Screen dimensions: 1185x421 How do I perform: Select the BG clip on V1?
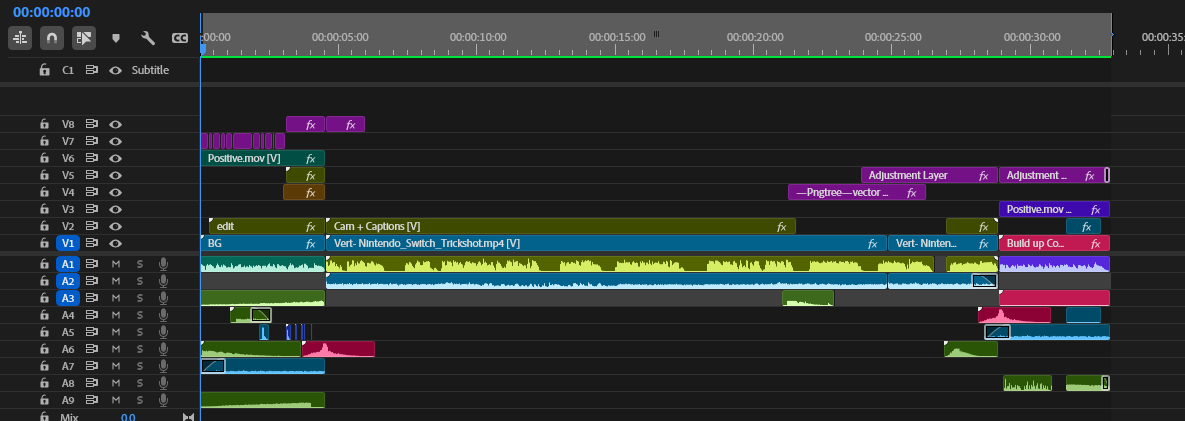(x=262, y=243)
